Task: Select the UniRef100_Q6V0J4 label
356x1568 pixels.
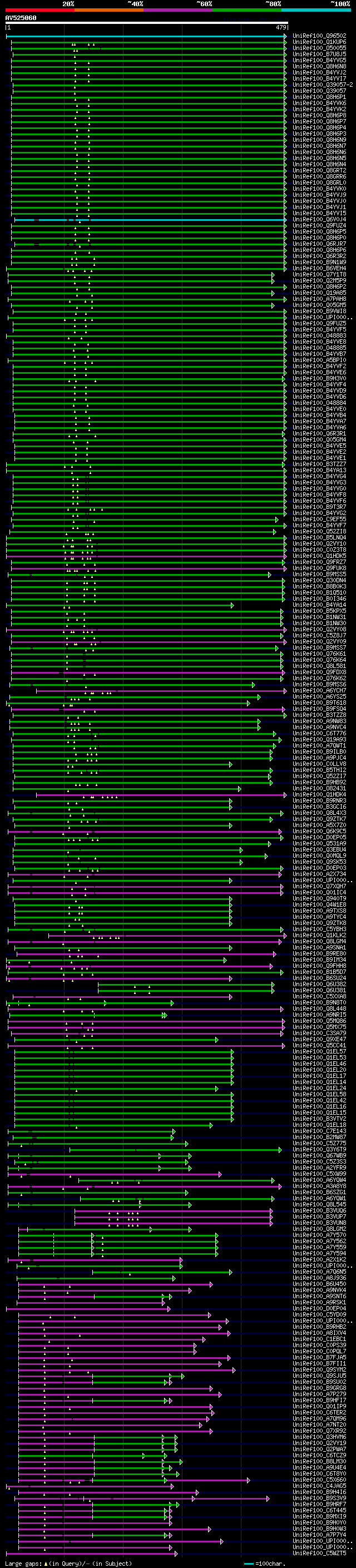Action: click(x=319, y=220)
